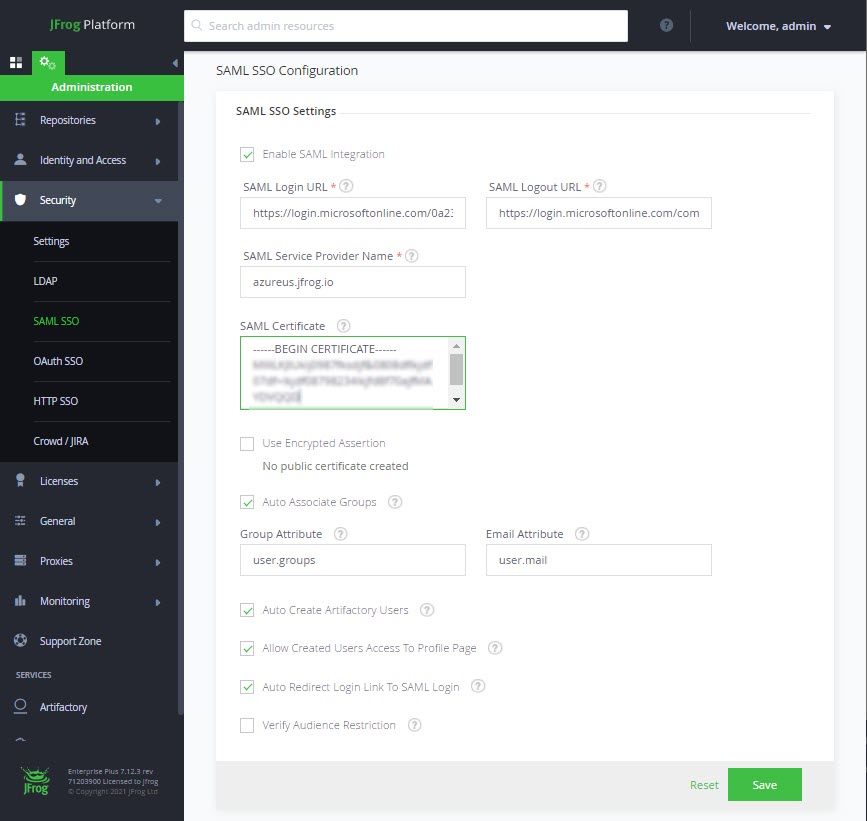The width and height of the screenshot is (867, 821).
Task: Click Reset to discard changes
Action: click(x=704, y=785)
